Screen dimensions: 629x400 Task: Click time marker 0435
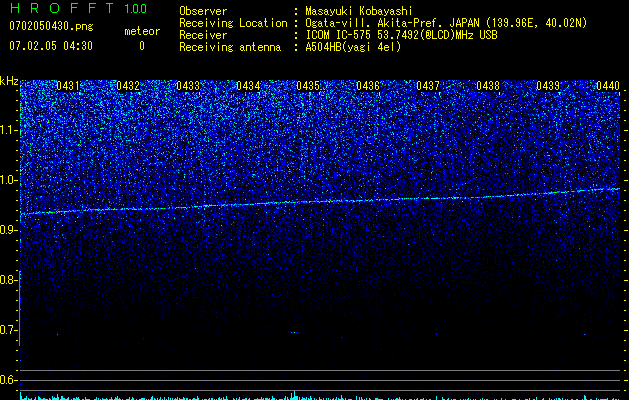coord(308,86)
